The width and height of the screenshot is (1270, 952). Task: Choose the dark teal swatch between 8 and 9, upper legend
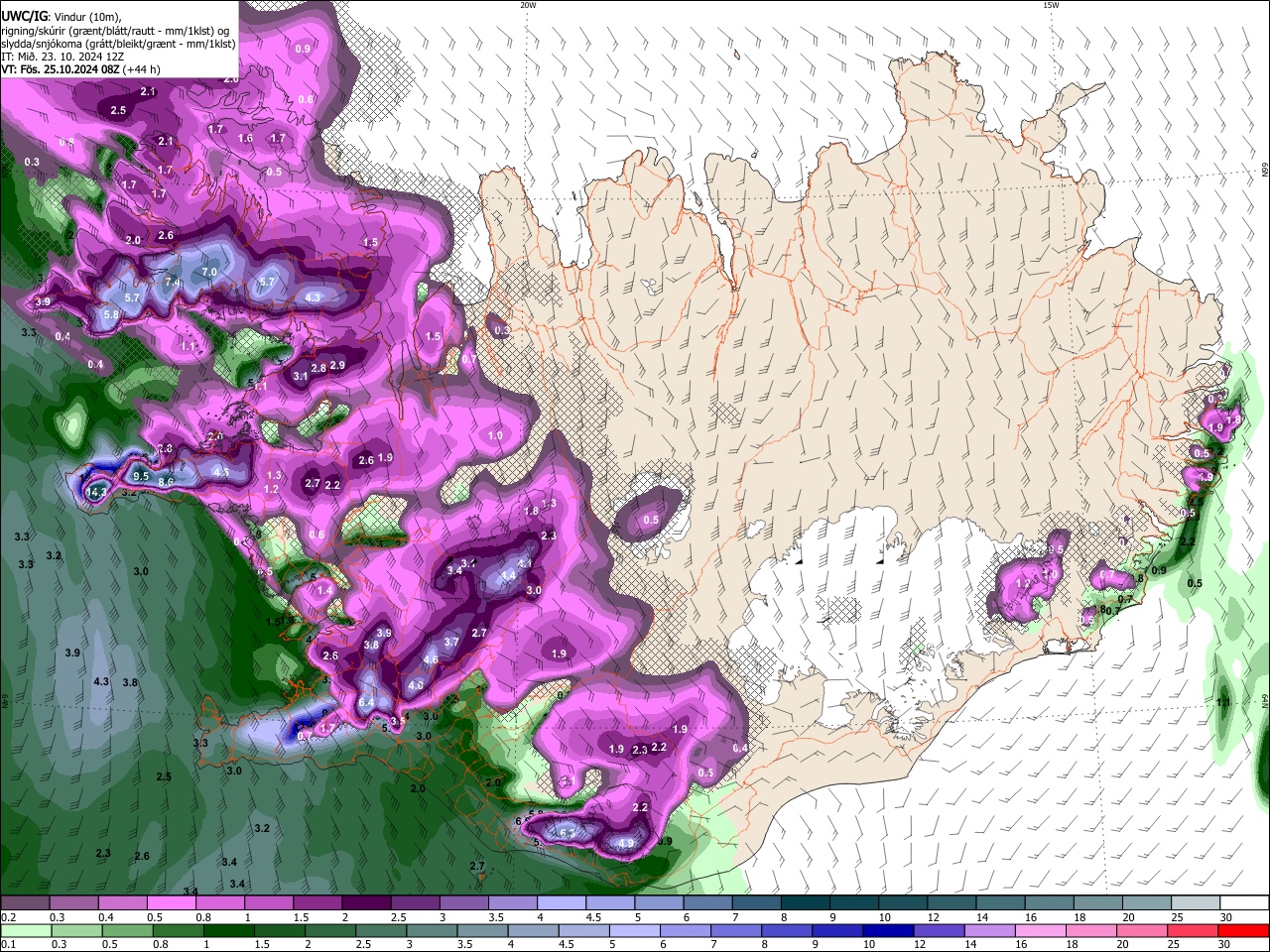click(x=805, y=903)
